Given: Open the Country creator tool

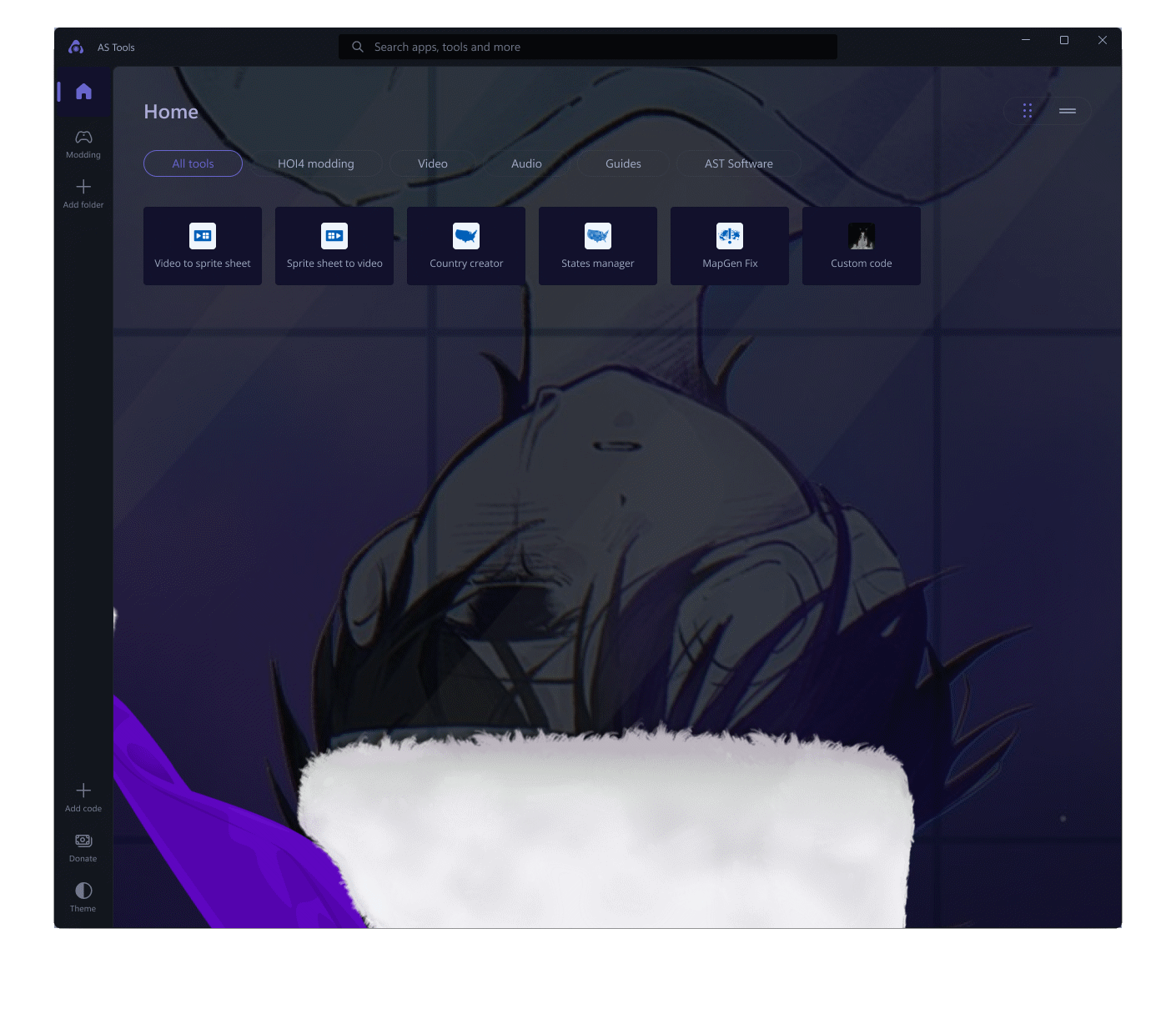Looking at the screenshot, I should pyautogui.click(x=466, y=246).
